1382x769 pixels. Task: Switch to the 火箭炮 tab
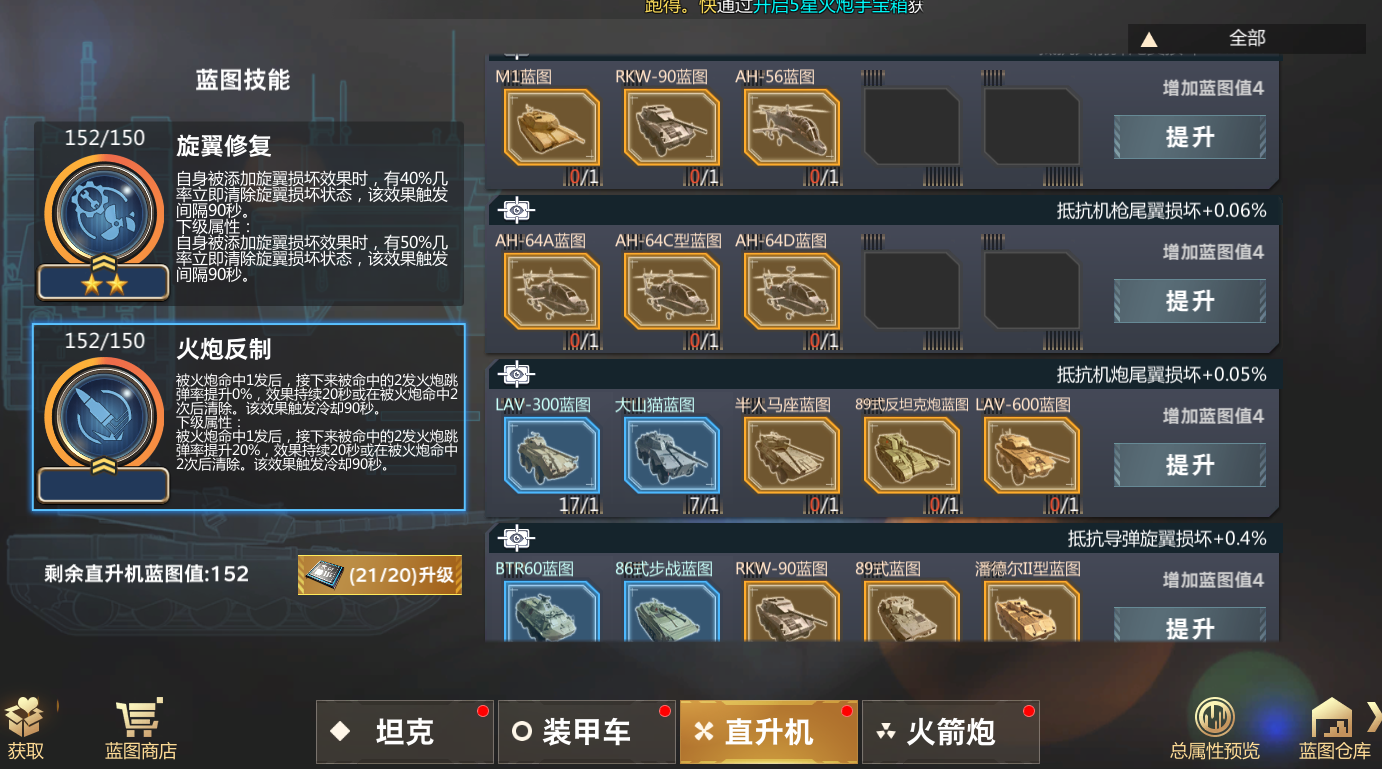pyautogui.click(x=950, y=732)
